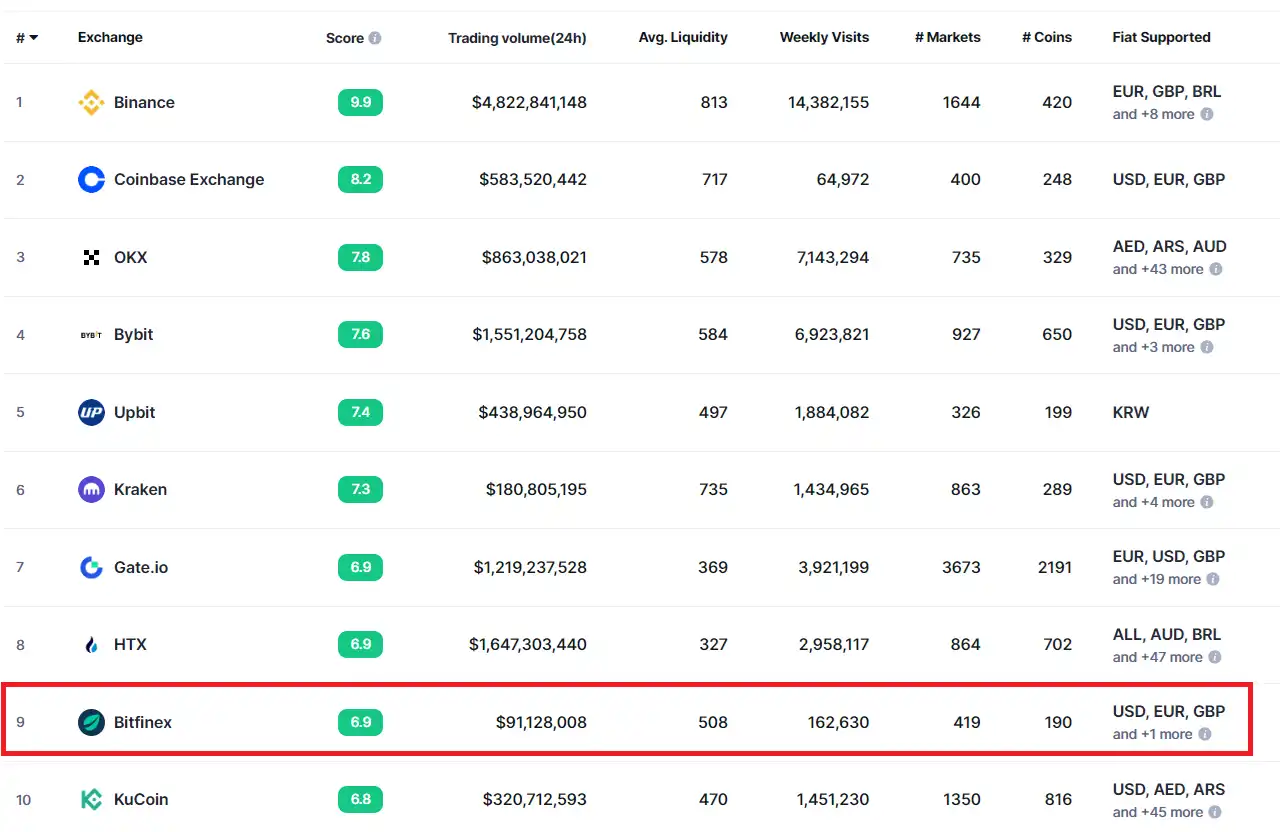The image size is (1280, 832).
Task: Open the Bybit exchange link
Action: click(x=133, y=335)
